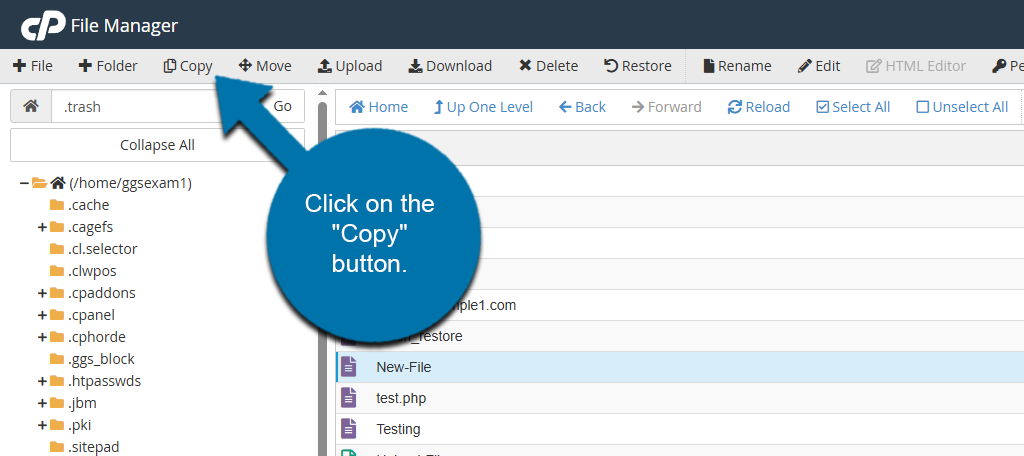The height and width of the screenshot is (456, 1024).
Task: Collapse the /home/ggsexam1 root node
Action: 24,183
